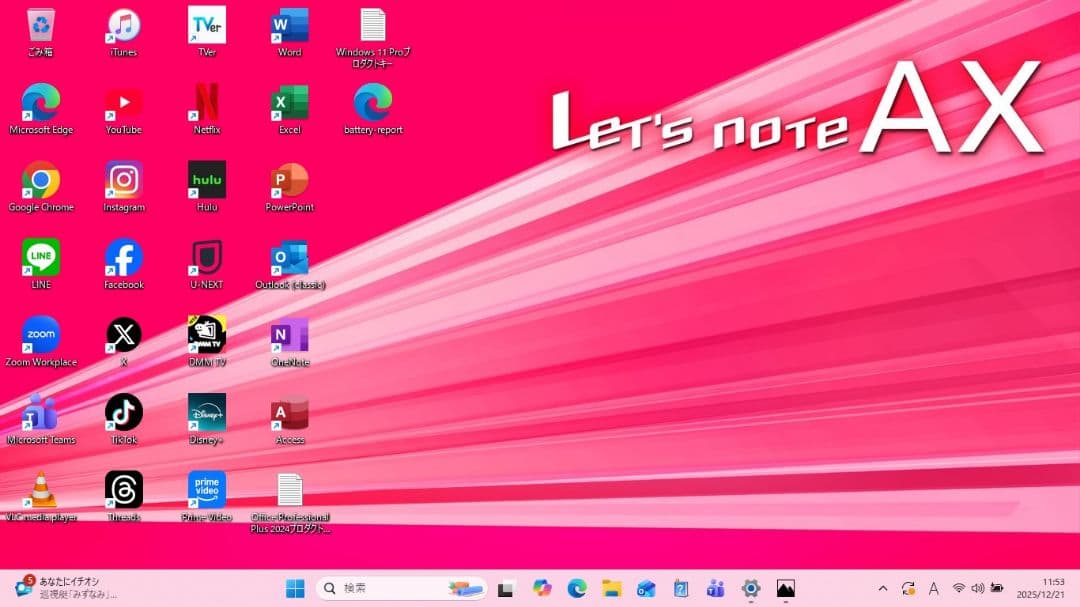
Task: Select the Zoom Workplace shortcut
Action: coord(41,336)
